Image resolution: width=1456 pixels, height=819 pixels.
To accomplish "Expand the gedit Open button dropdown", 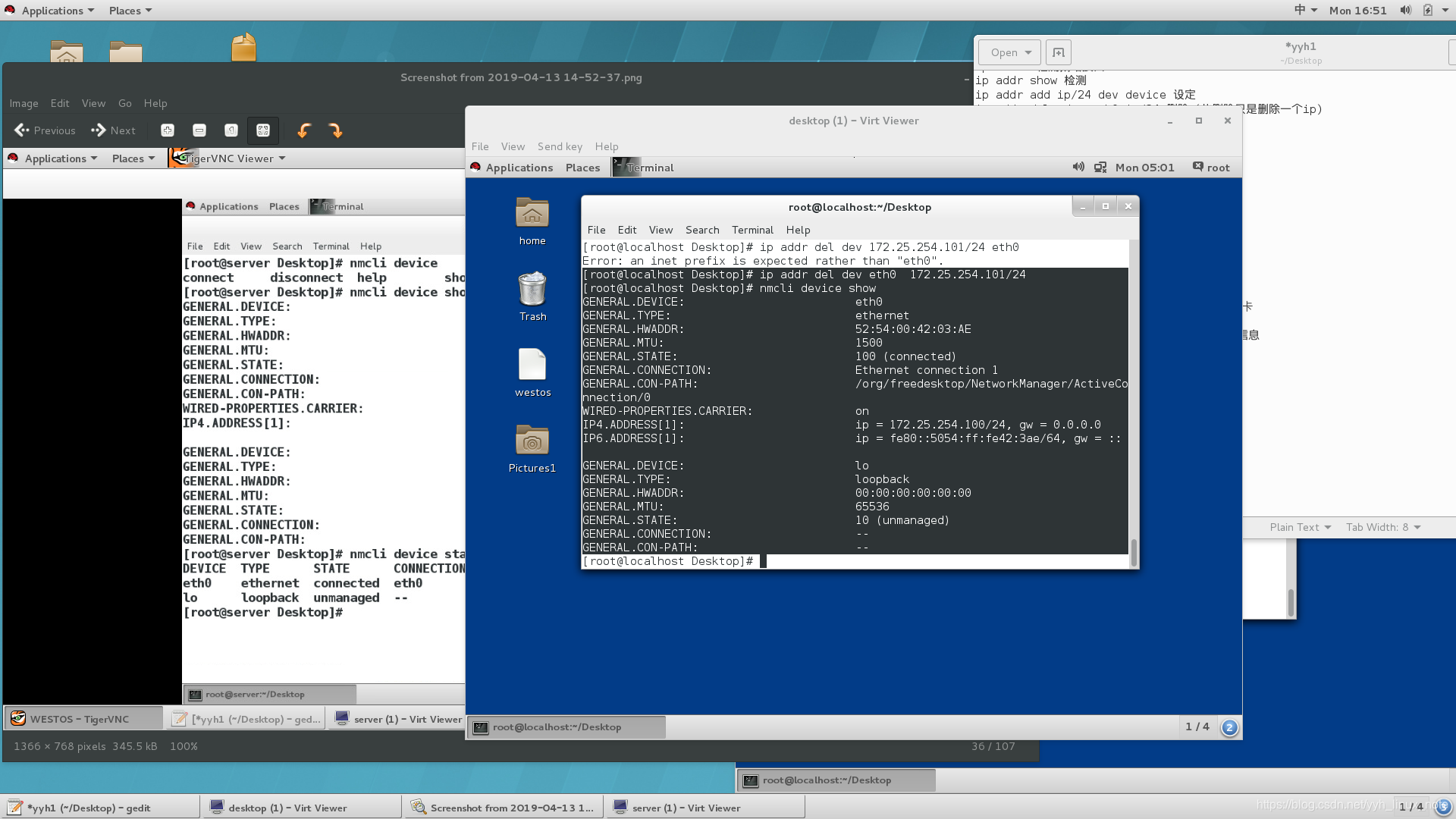I will pyautogui.click(x=1028, y=52).
